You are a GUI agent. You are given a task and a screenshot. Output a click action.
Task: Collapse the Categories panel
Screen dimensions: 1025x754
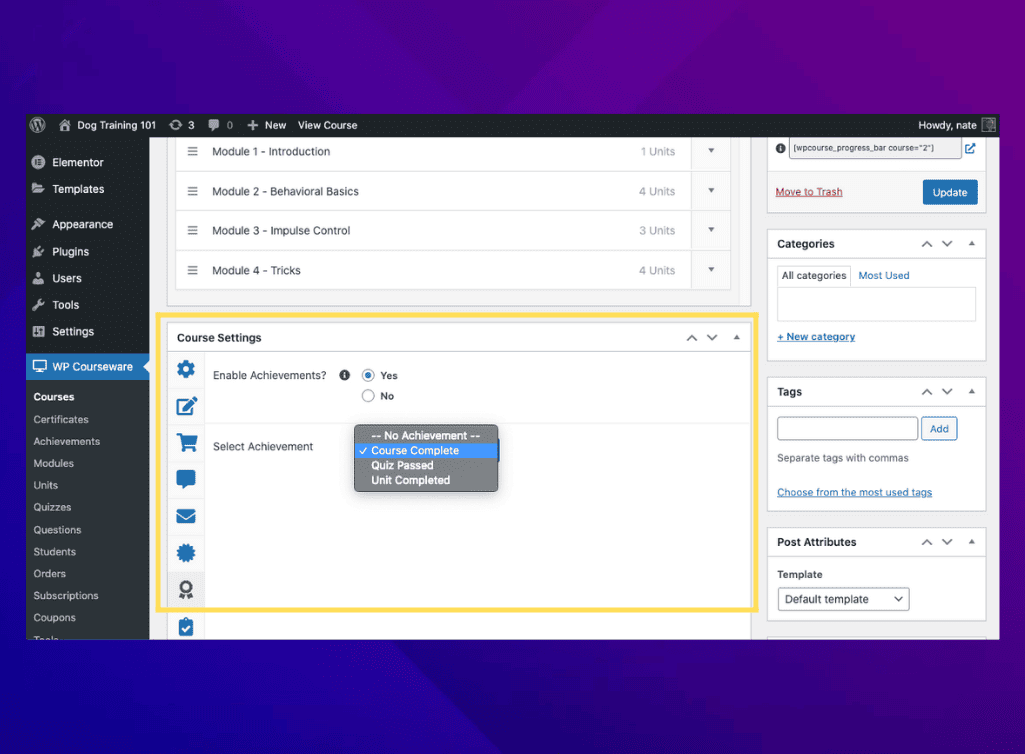pyautogui.click(x=972, y=244)
